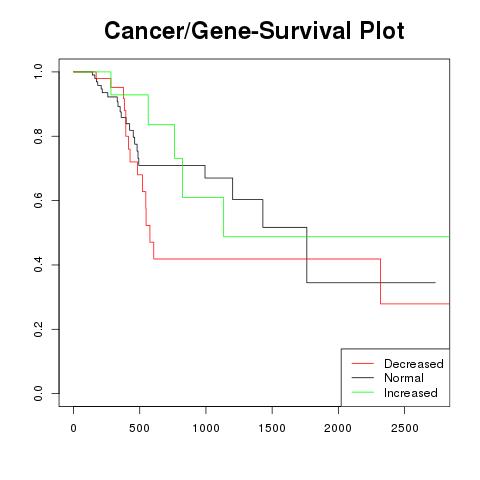480x480 pixels.
Task: Click the 0.6 y-axis tick label
Action: [x=38, y=200]
